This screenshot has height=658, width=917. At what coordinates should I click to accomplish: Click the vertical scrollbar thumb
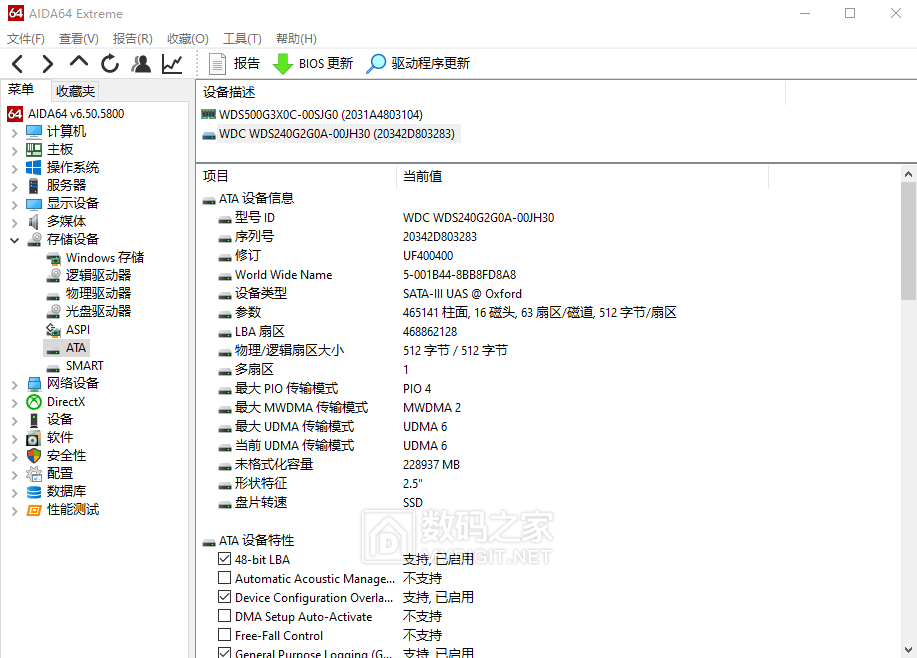[908, 240]
